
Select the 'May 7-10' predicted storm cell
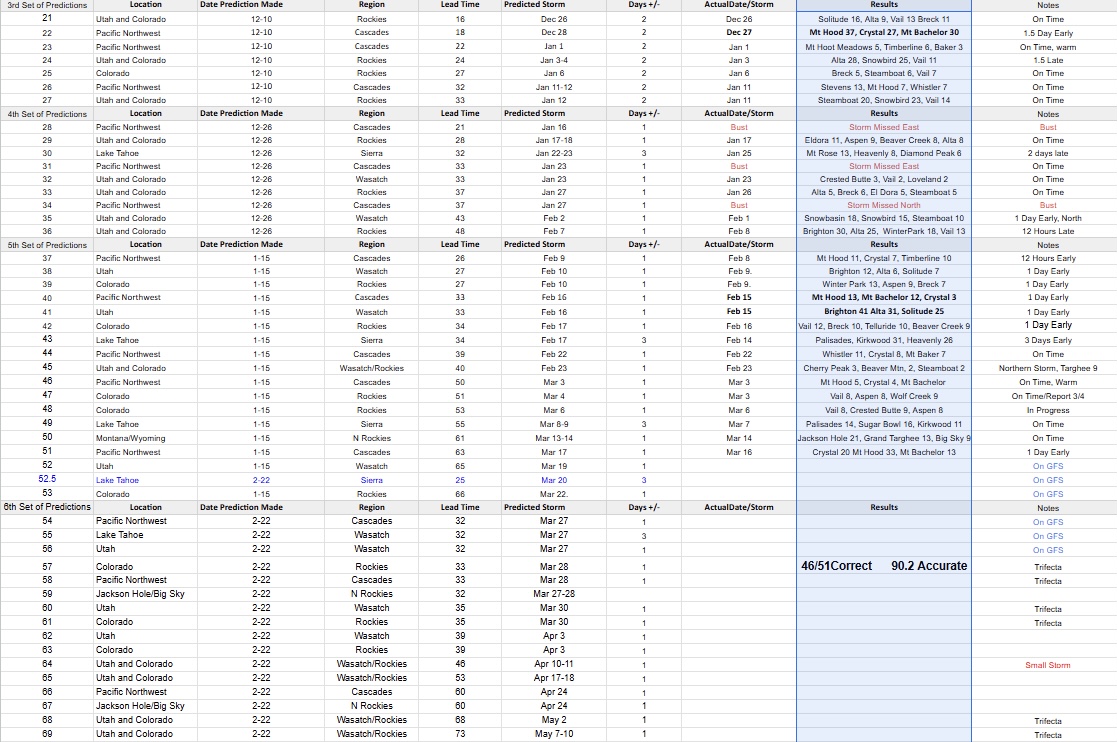point(553,734)
